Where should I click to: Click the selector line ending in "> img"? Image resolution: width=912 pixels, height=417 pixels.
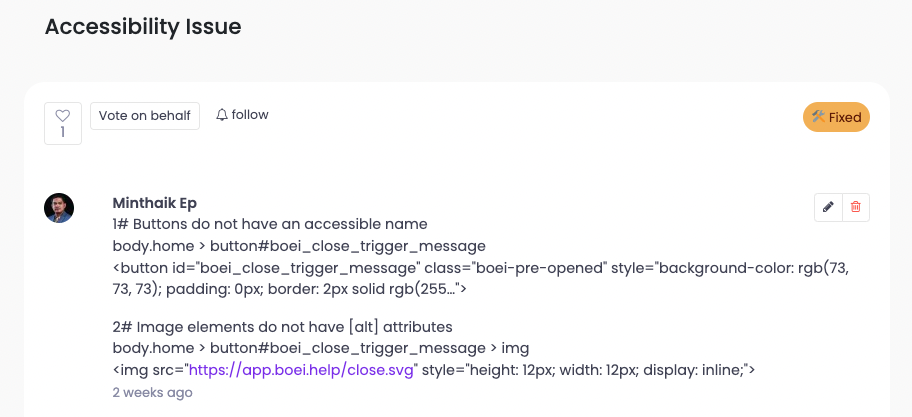click(x=320, y=348)
